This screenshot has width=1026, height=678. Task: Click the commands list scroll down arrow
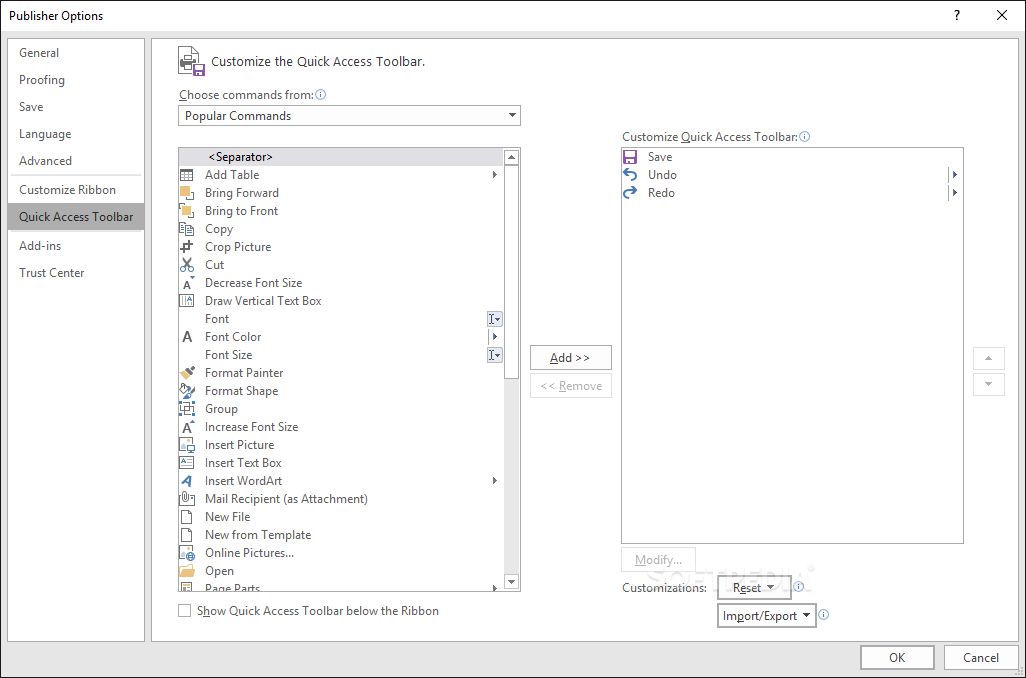tap(512, 582)
